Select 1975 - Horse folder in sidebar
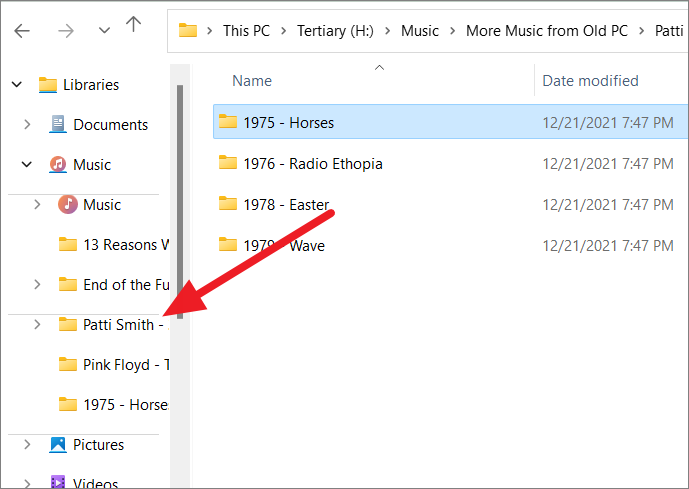Image resolution: width=689 pixels, height=489 pixels. click(126, 405)
